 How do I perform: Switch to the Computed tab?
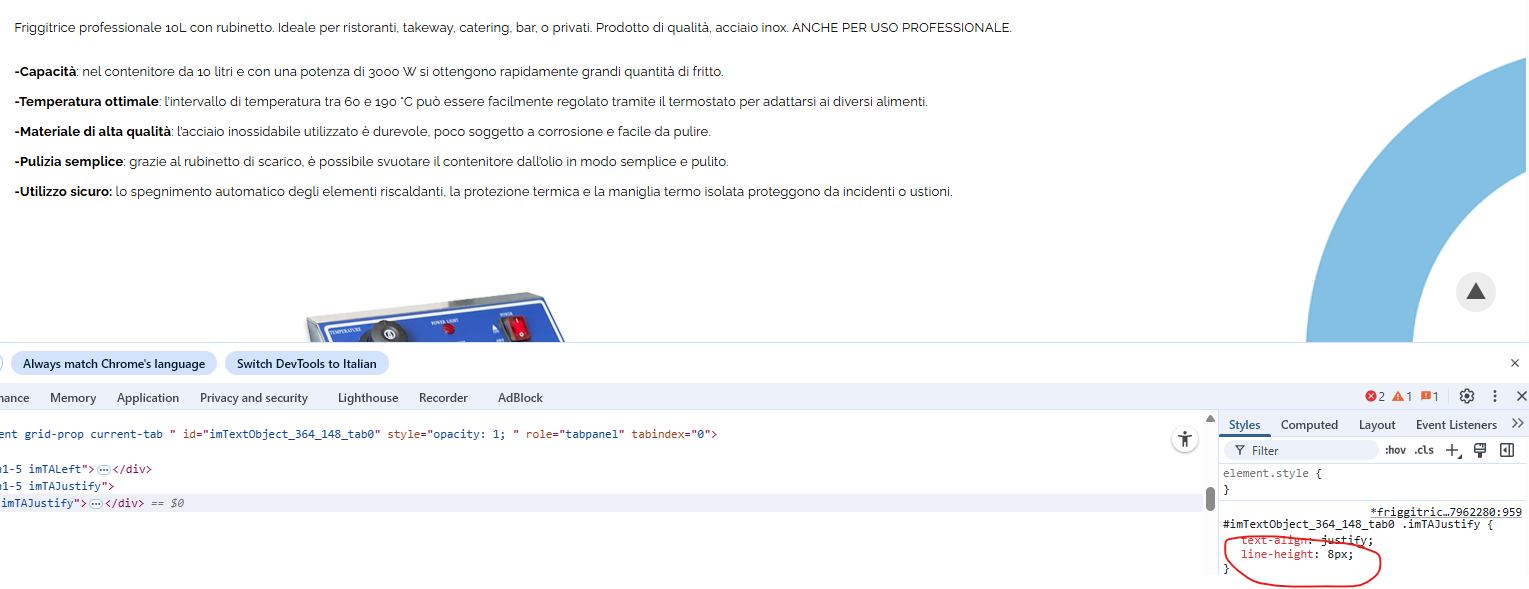(x=1309, y=425)
